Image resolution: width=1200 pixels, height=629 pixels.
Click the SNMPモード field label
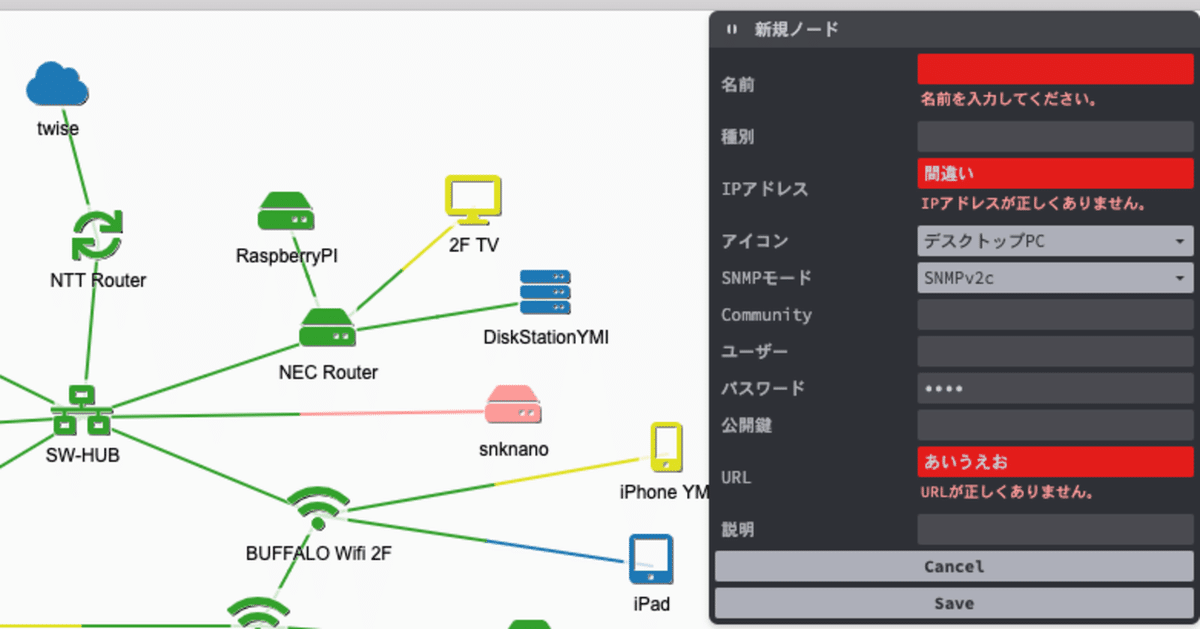point(767,278)
